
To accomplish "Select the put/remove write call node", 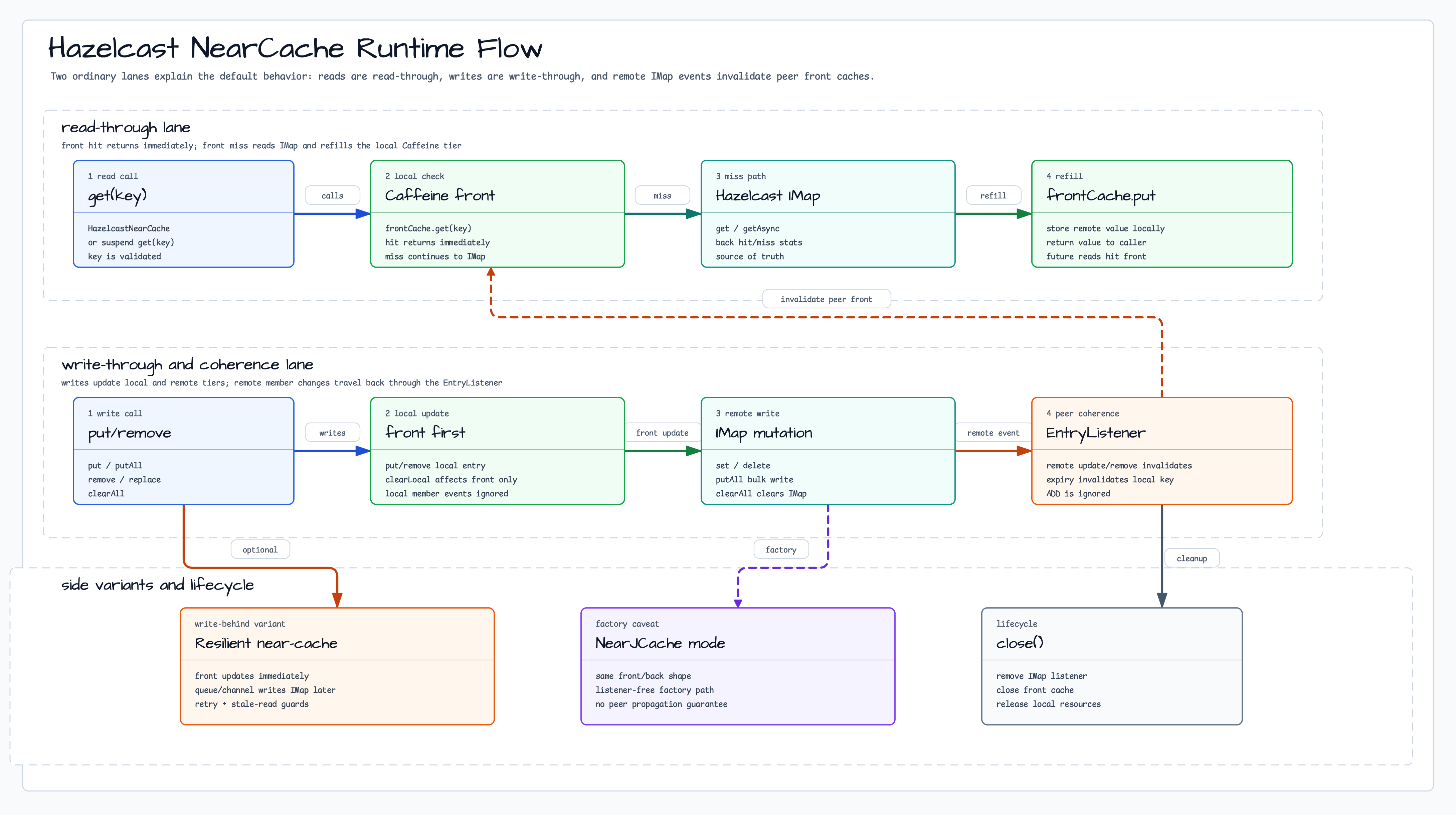I will pos(184,451).
